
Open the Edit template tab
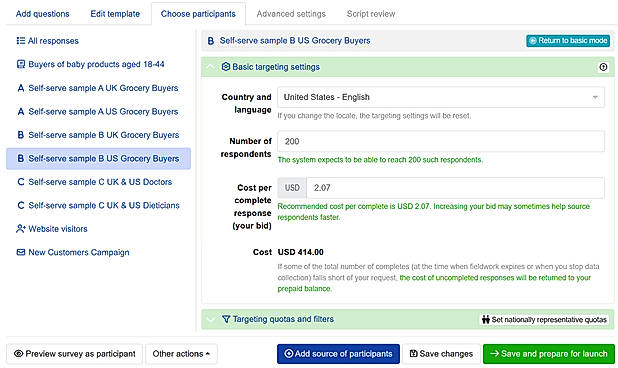pos(115,14)
